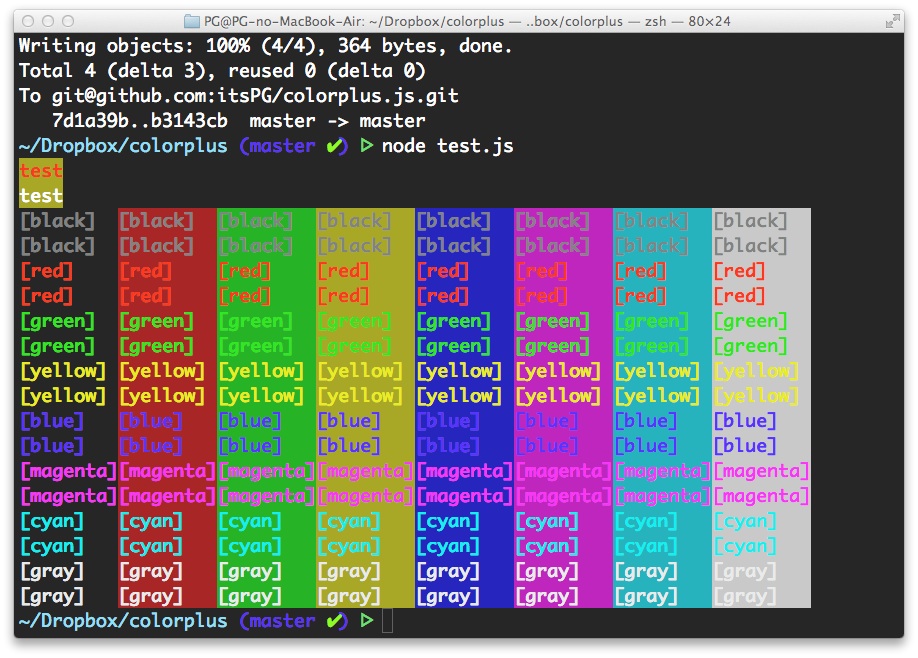Click the checkmark icon in the bottom prompt
The image size is (918, 658).
(x=335, y=620)
